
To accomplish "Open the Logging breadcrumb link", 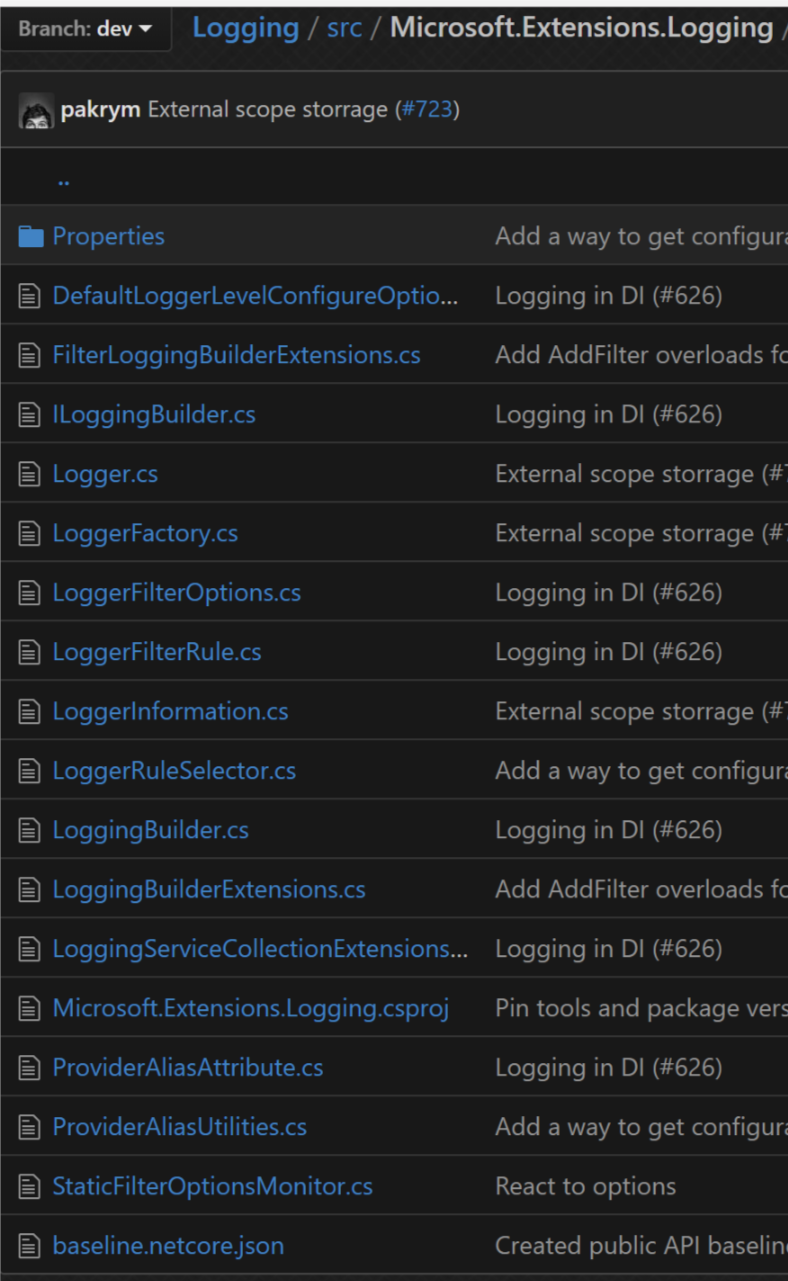I will (246, 28).
